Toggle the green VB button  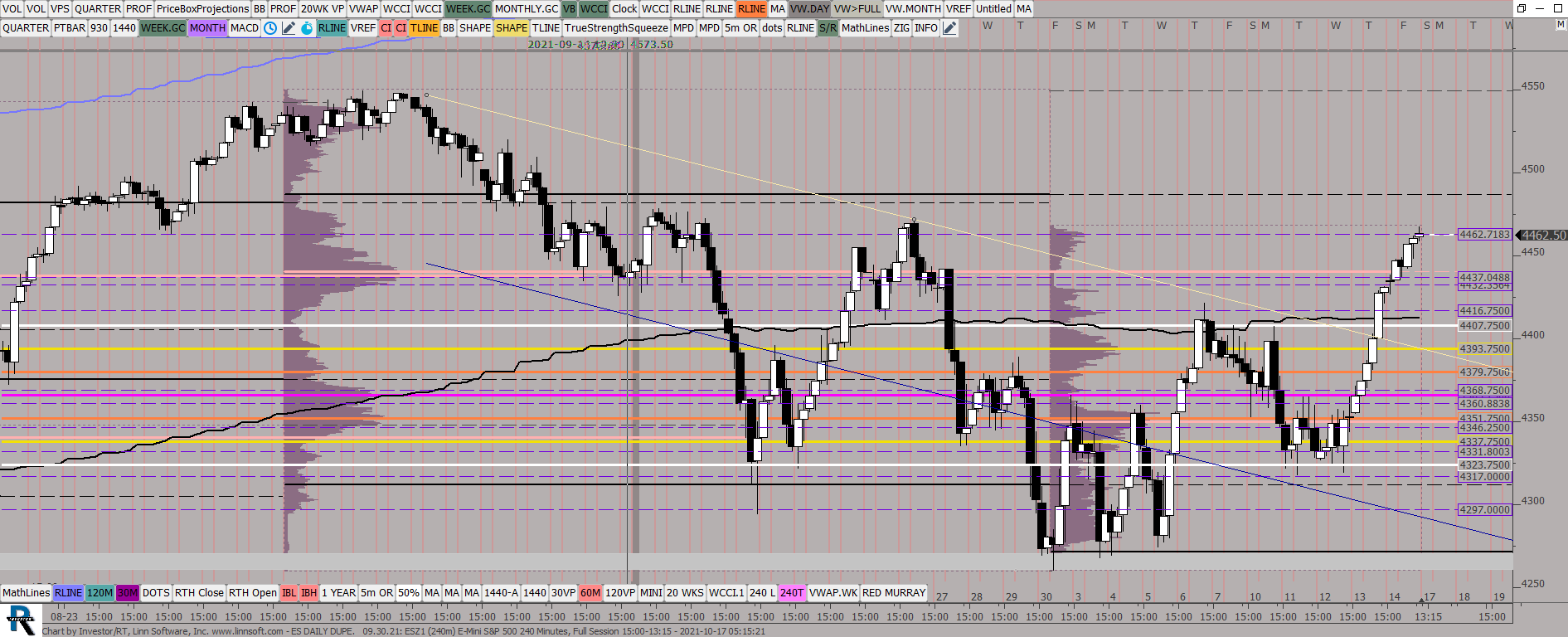pos(569,9)
